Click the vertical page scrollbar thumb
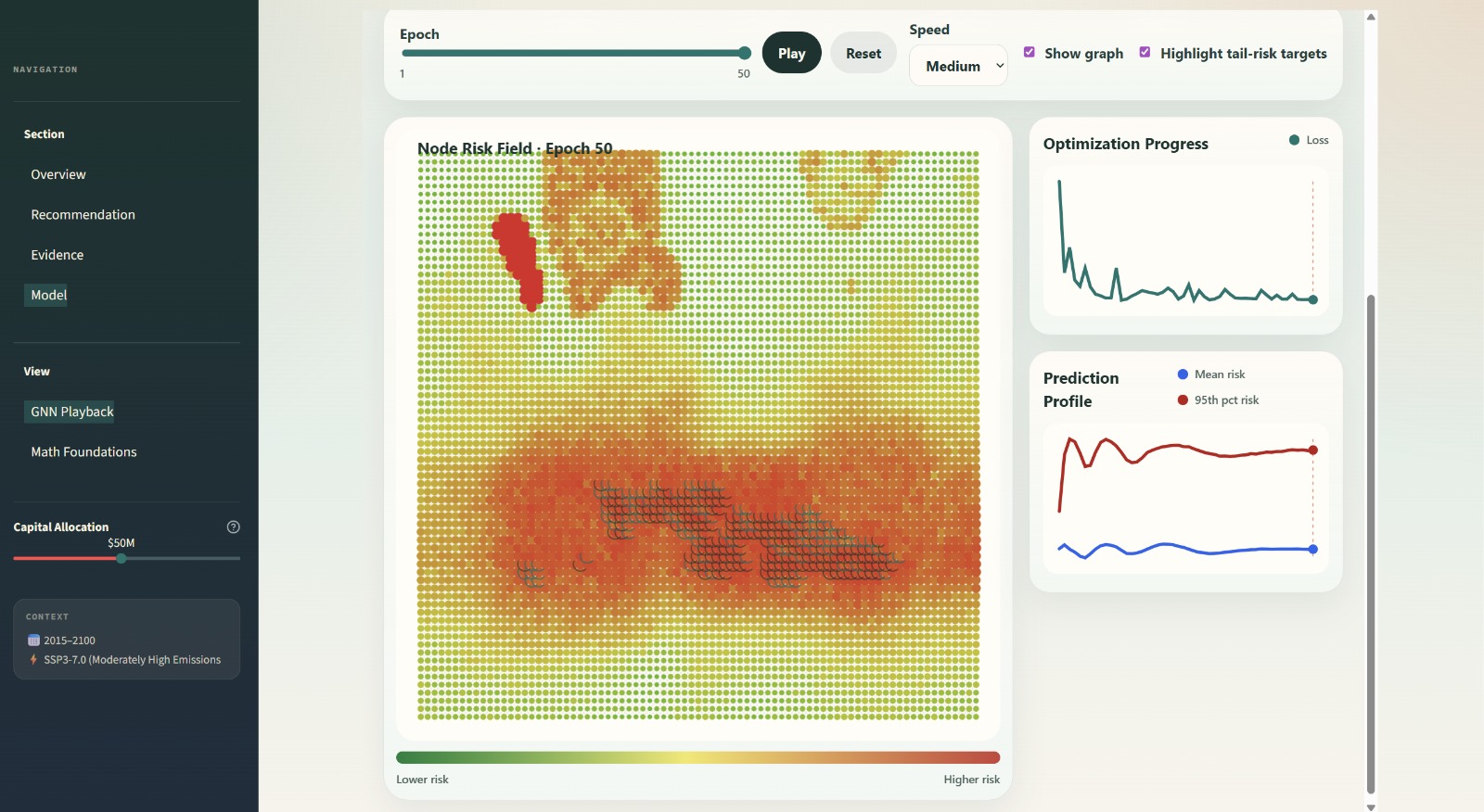The height and width of the screenshot is (812, 1484). click(x=1371, y=544)
